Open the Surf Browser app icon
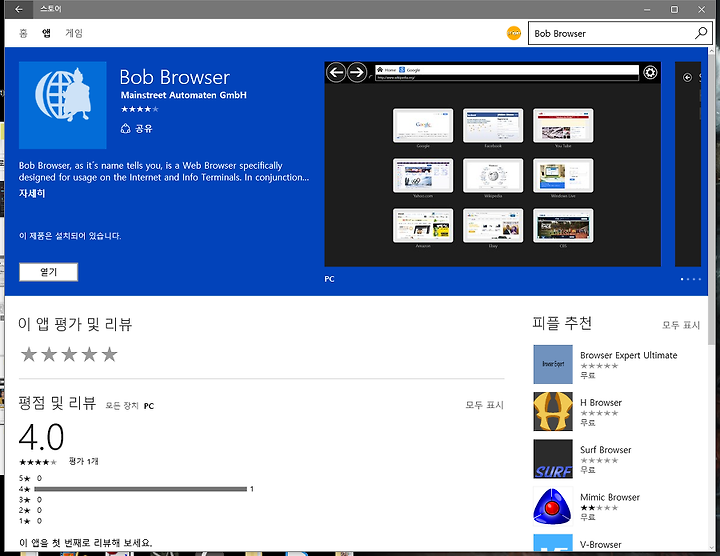Screen dimensions: 720x556 click(553, 459)
